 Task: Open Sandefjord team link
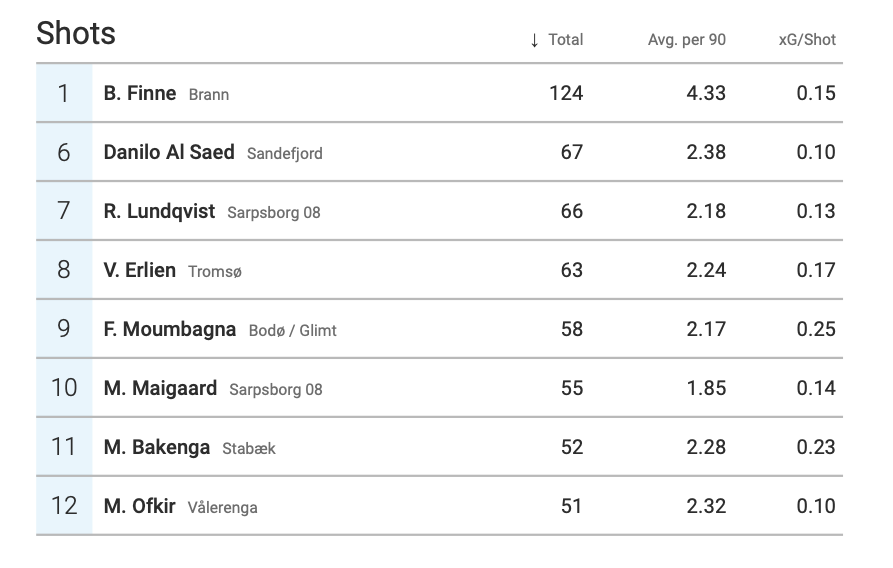(285, 154)
